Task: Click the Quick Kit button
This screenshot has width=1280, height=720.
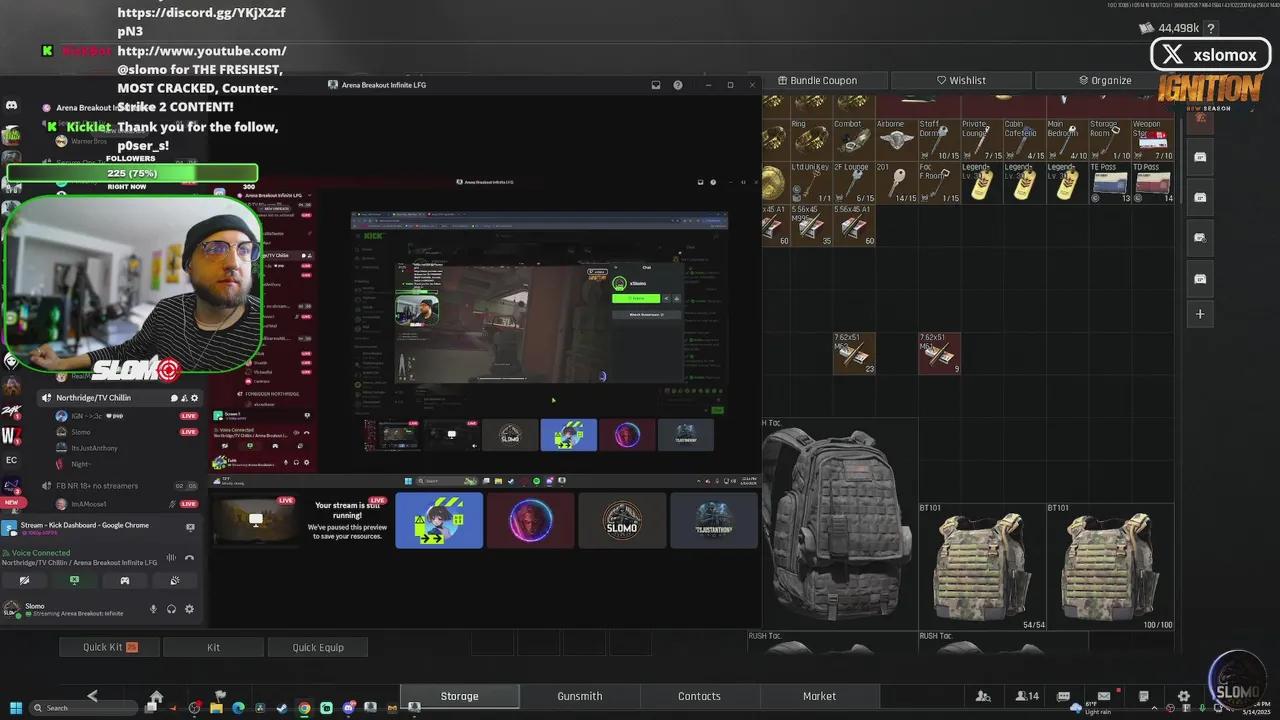Action: click(x=110, y=647)
